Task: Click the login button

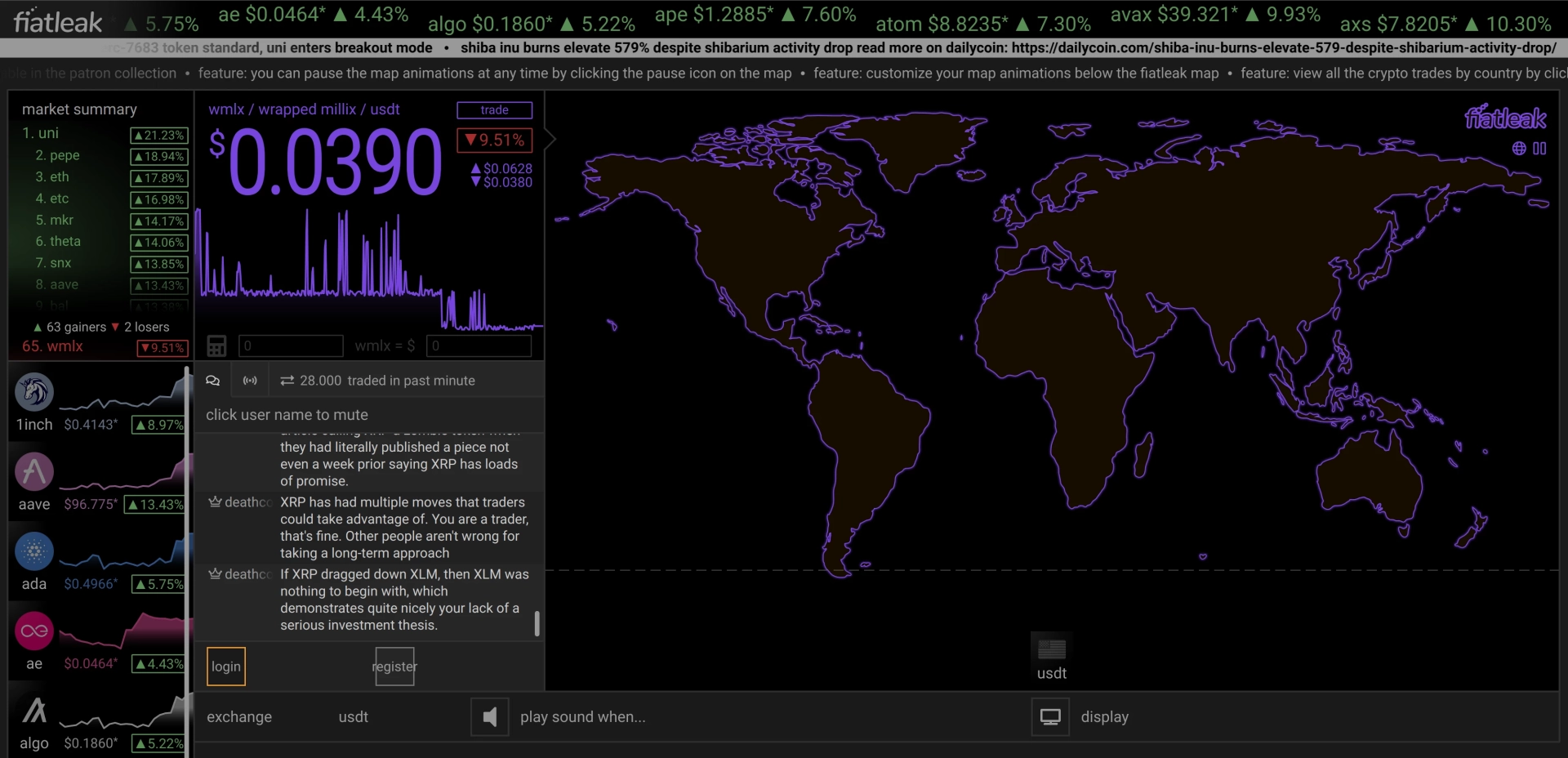Action: pyautogui.click(x=226, y=667)
